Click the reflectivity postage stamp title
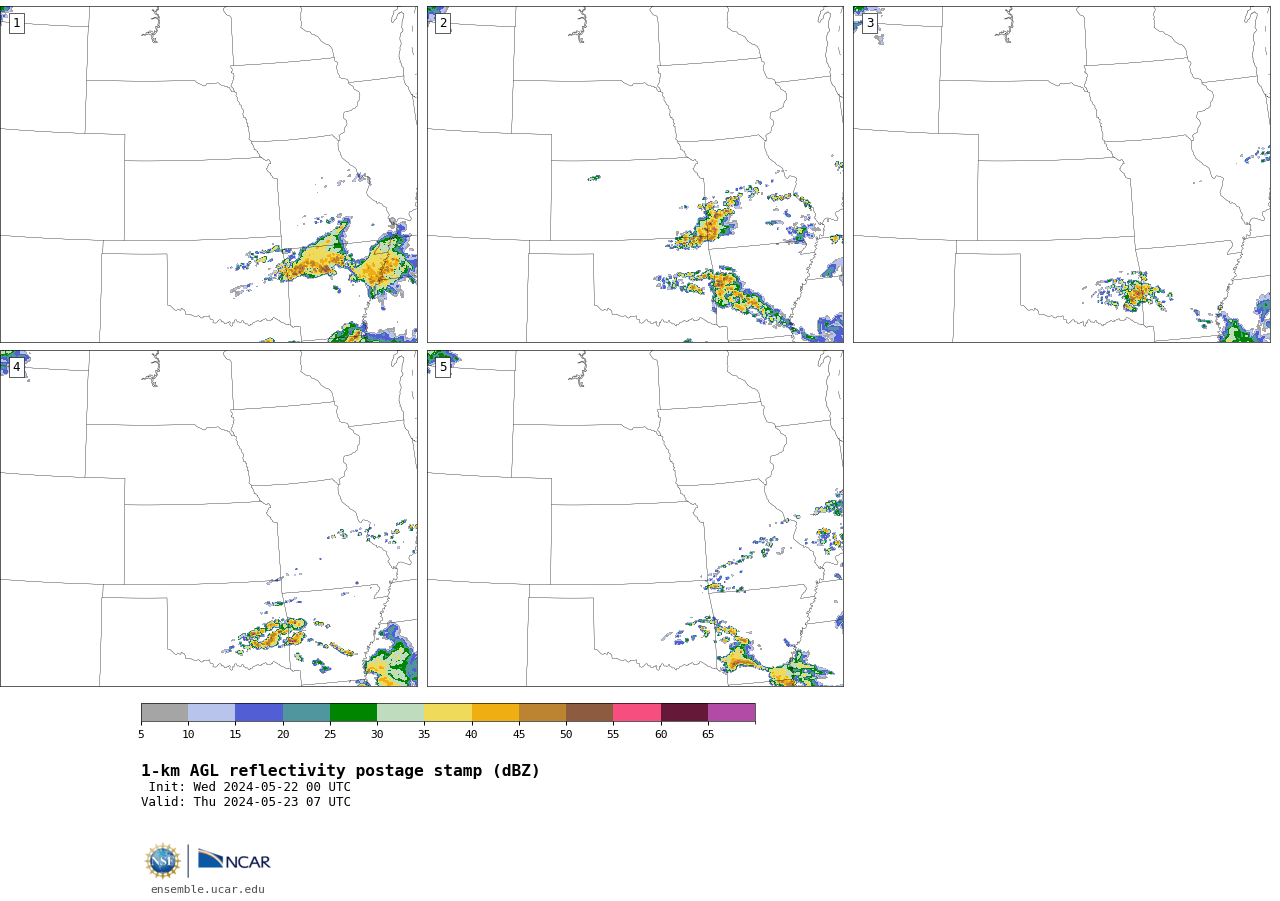Image resolution: width=1280 pixels, height=901 pixels. [340, 771]
